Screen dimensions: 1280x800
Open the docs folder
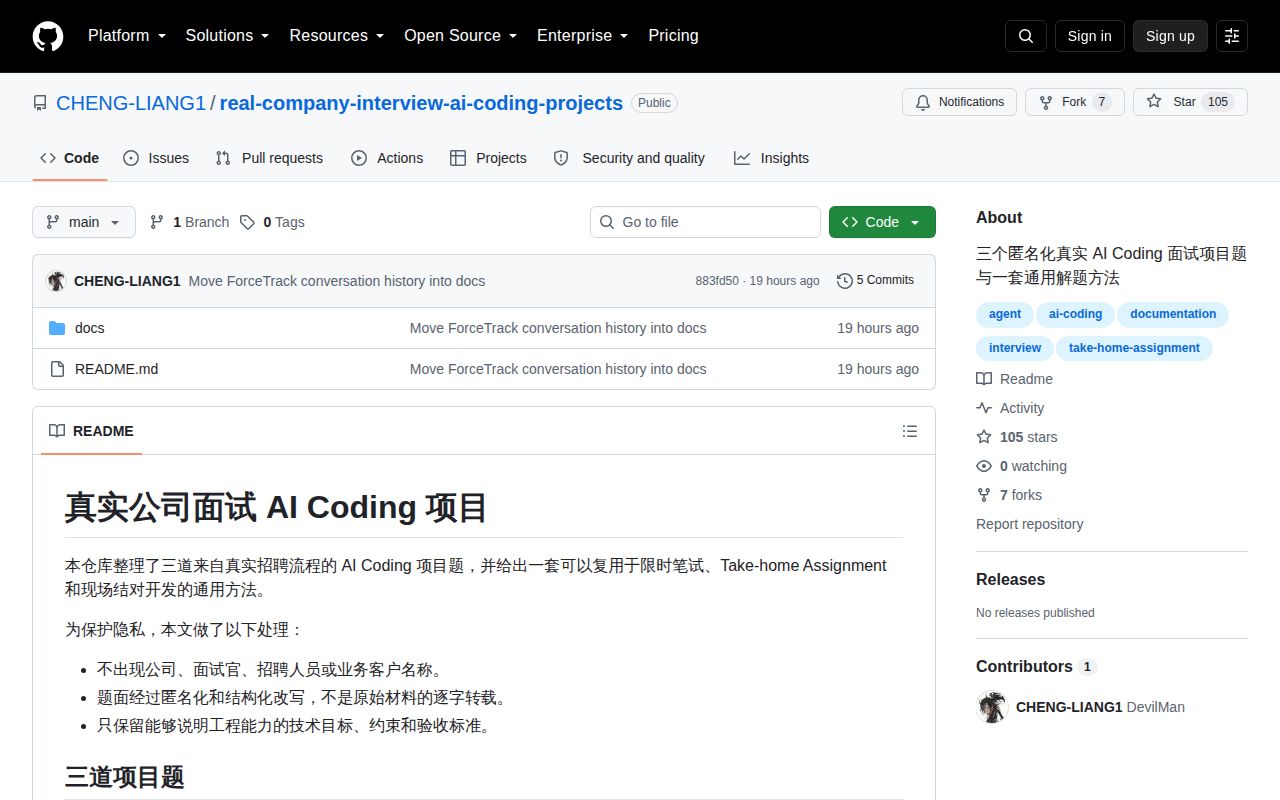tap(90, 328)
